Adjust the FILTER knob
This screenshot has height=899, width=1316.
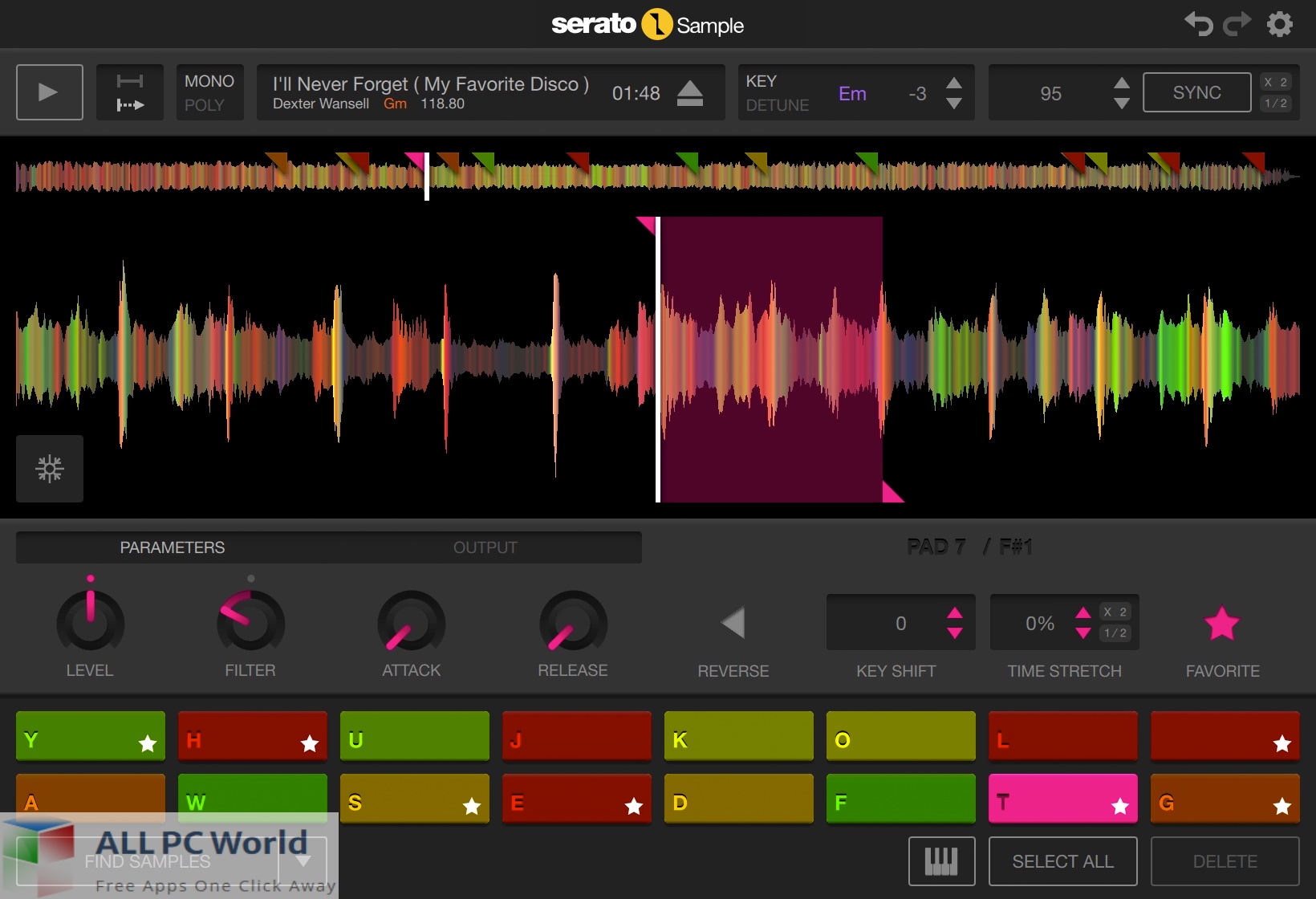[250, 622]
